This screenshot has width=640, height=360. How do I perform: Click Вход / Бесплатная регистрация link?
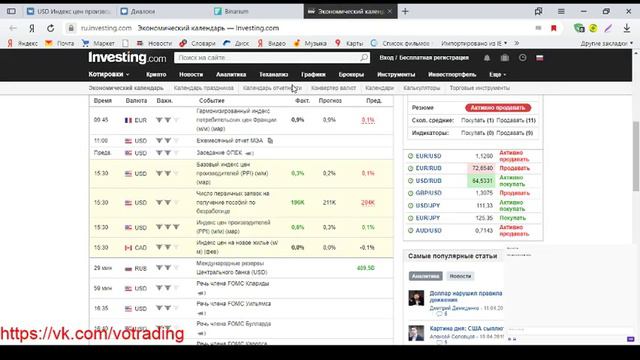[x=424, y=58]
